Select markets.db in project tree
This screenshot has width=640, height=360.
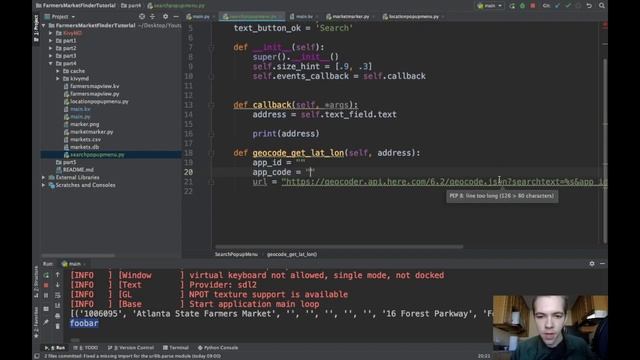tap(84, 147)
